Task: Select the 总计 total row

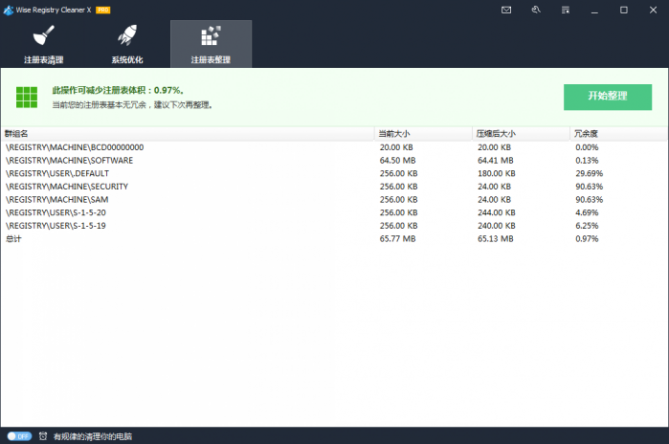Action: (334, 238)
